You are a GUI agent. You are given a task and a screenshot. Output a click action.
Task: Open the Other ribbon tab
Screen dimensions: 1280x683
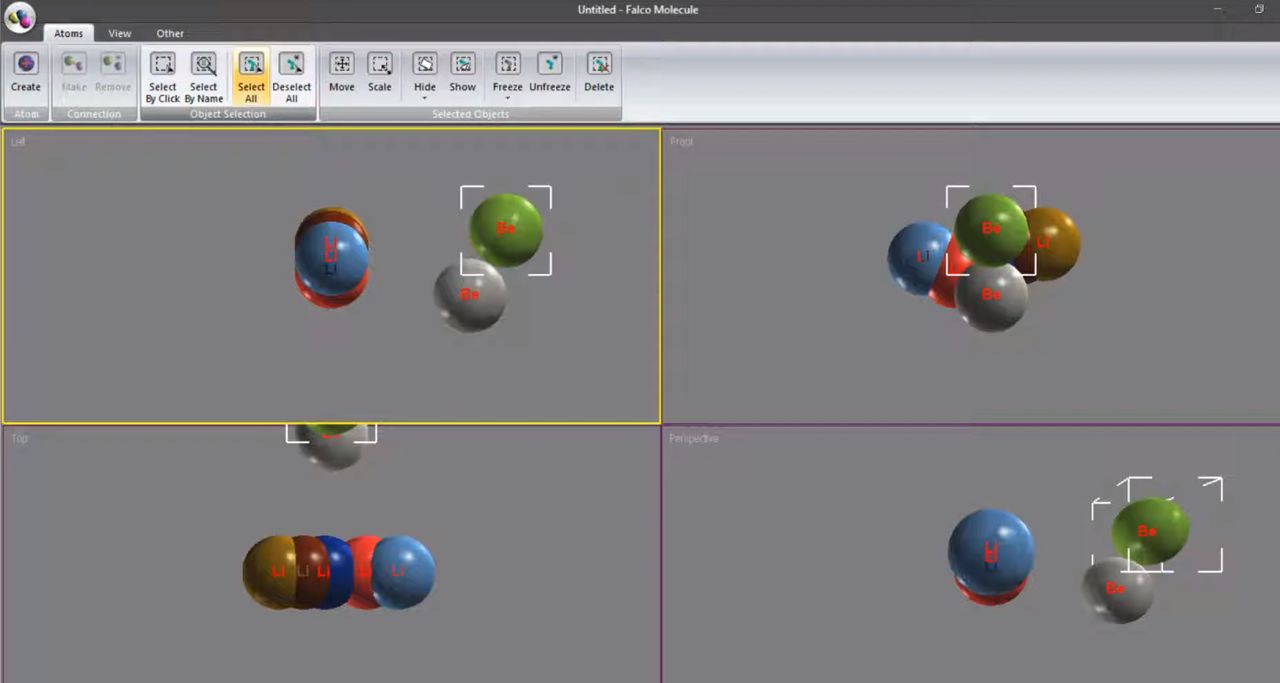point(170,33)
